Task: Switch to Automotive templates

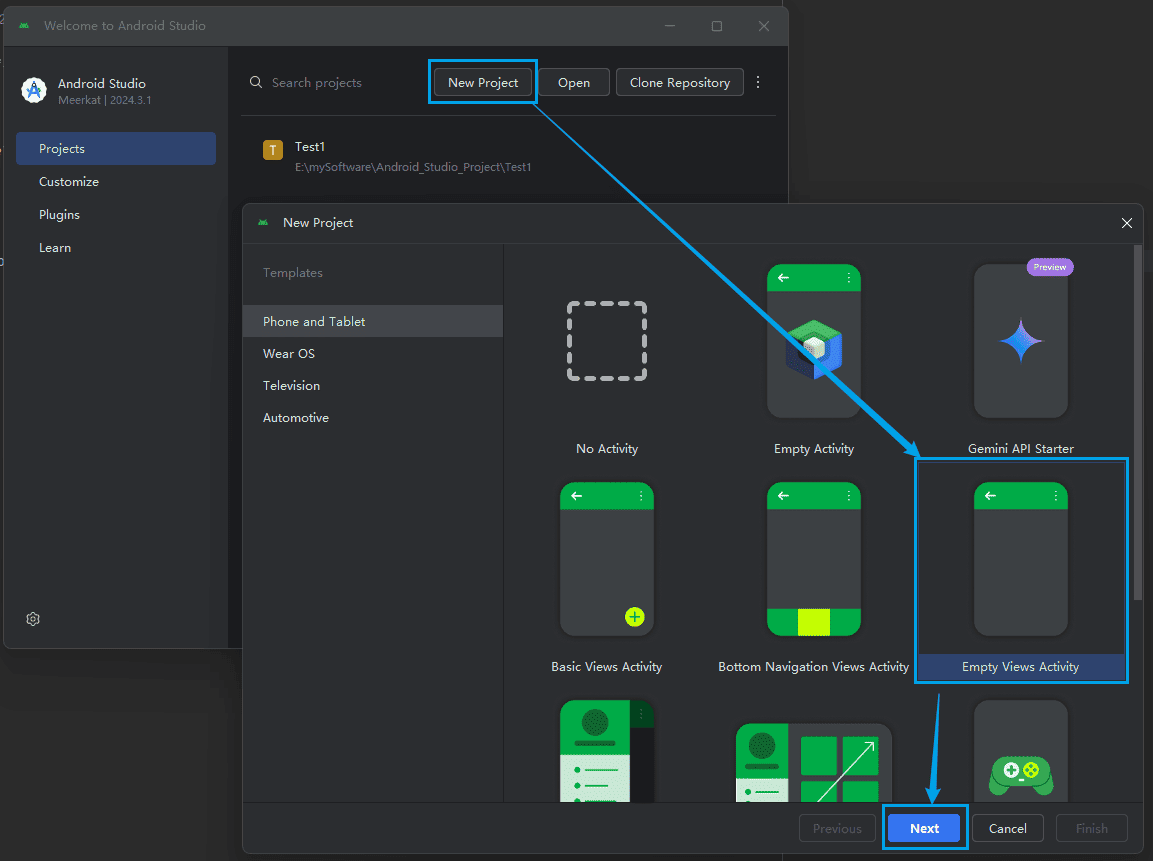Action: click(x=295, y=418)
